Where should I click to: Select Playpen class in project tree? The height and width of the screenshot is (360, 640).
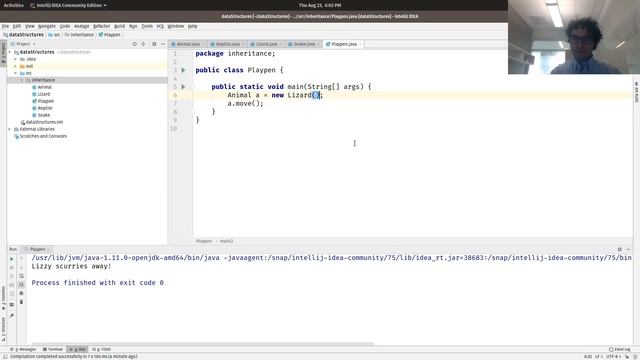point(43,101)
